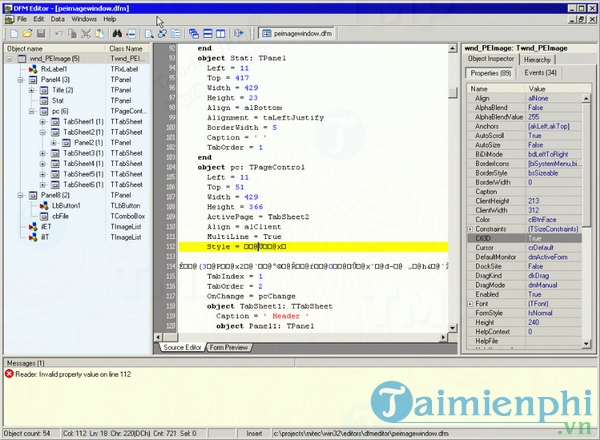Click the Cascade windows icon
Screen dimensions: 600x440
[x=194, y=34]
